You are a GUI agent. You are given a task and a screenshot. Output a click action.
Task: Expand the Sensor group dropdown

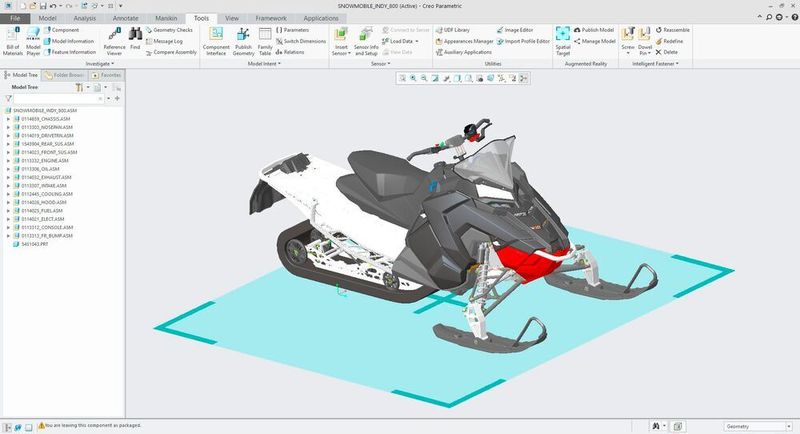coord(381,64)
